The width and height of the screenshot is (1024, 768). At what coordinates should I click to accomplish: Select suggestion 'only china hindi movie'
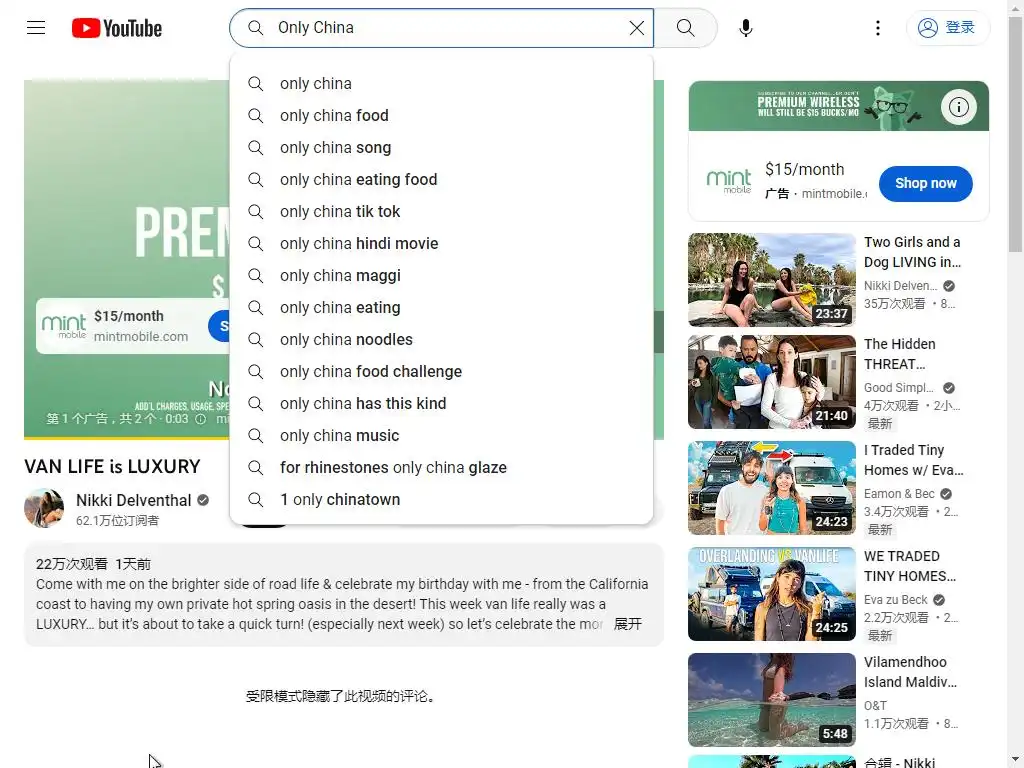pyautogui.click(x=441, y=244)
